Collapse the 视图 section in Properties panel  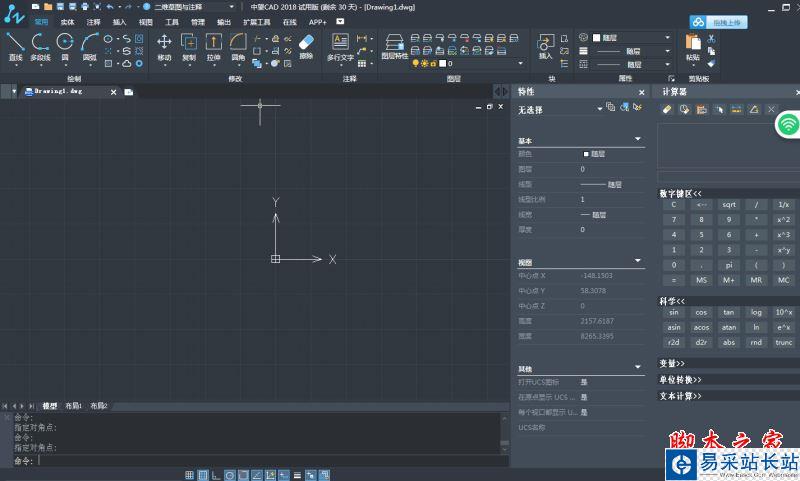click(637, 261)
